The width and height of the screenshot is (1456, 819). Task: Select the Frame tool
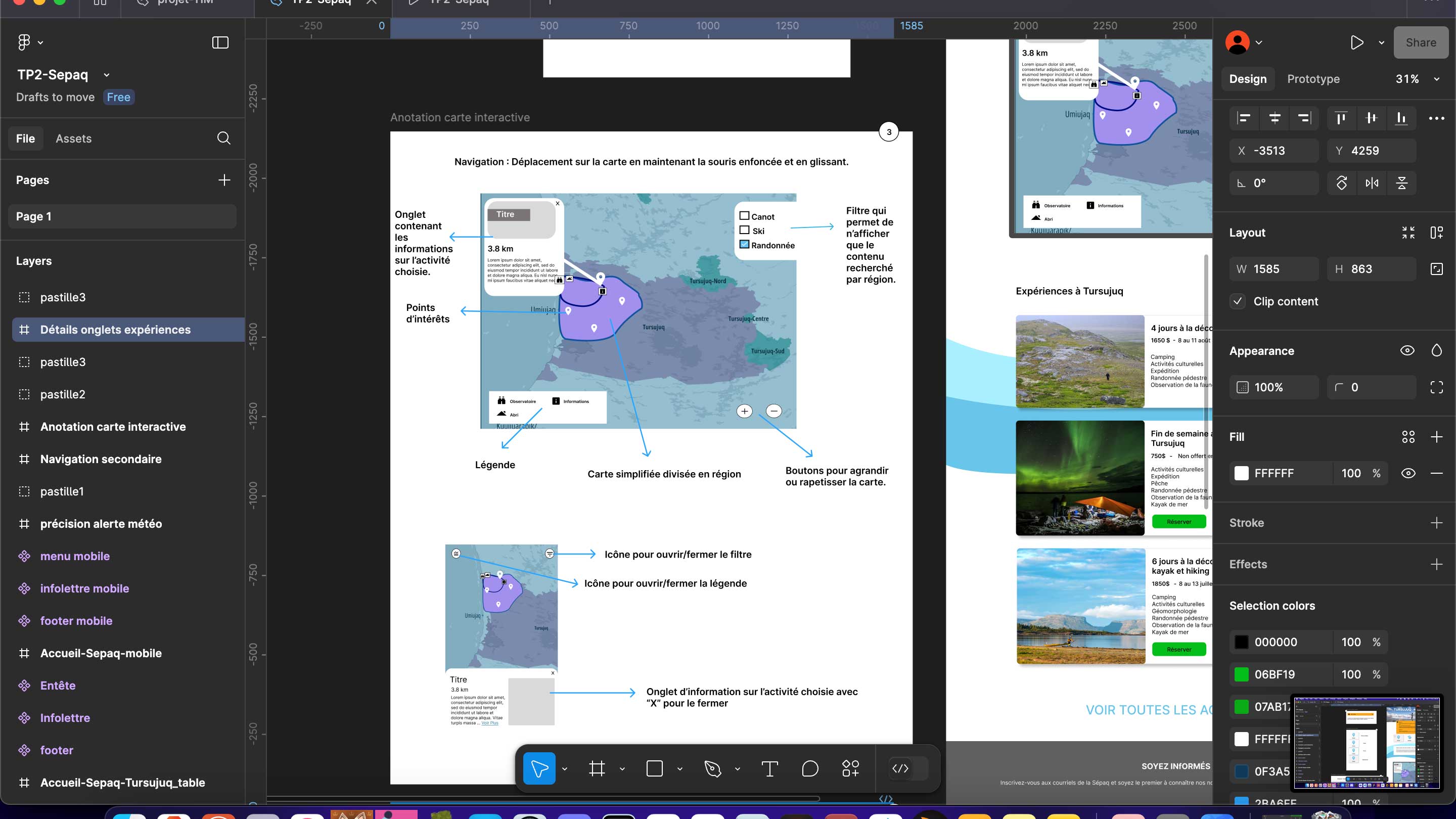[x=597, y=768]
